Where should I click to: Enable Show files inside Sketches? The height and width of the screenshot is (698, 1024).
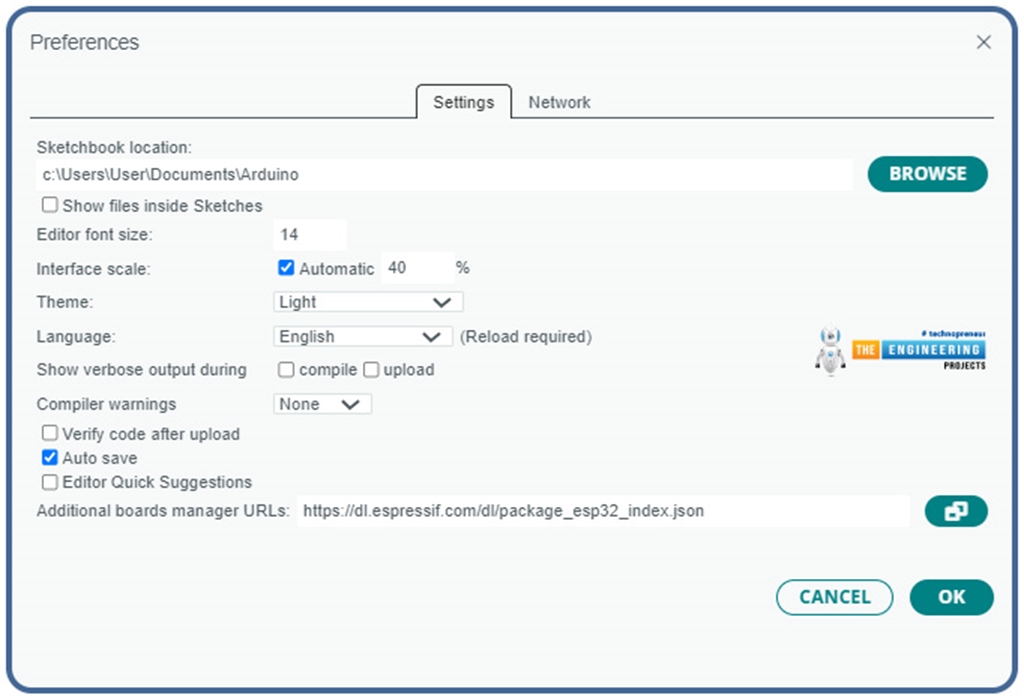point(50,205)
